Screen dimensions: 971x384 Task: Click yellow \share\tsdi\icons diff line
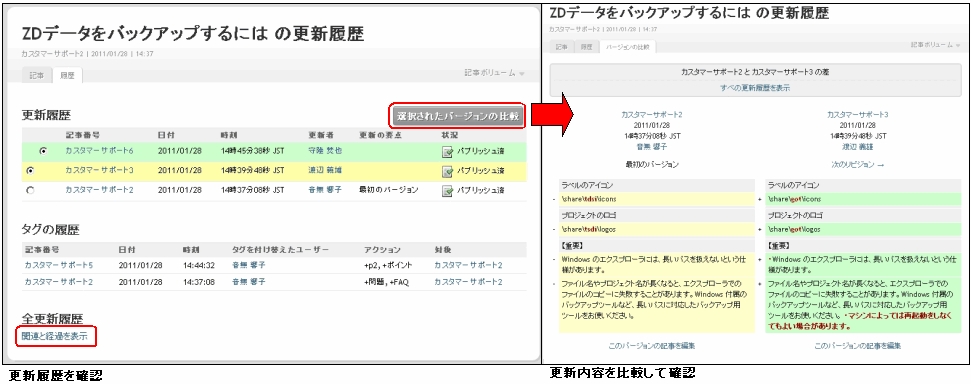656,199
